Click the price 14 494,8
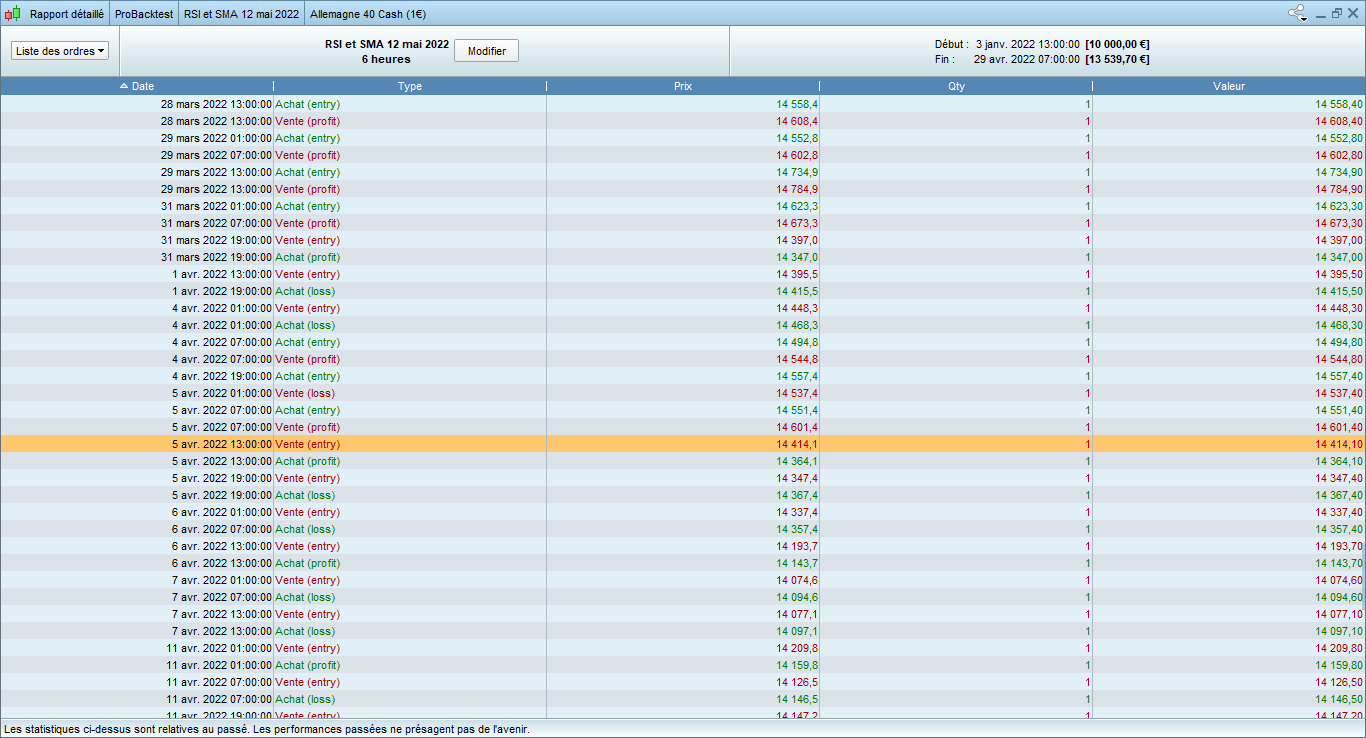Screen dimensions: 1366x738 point(797,342)
